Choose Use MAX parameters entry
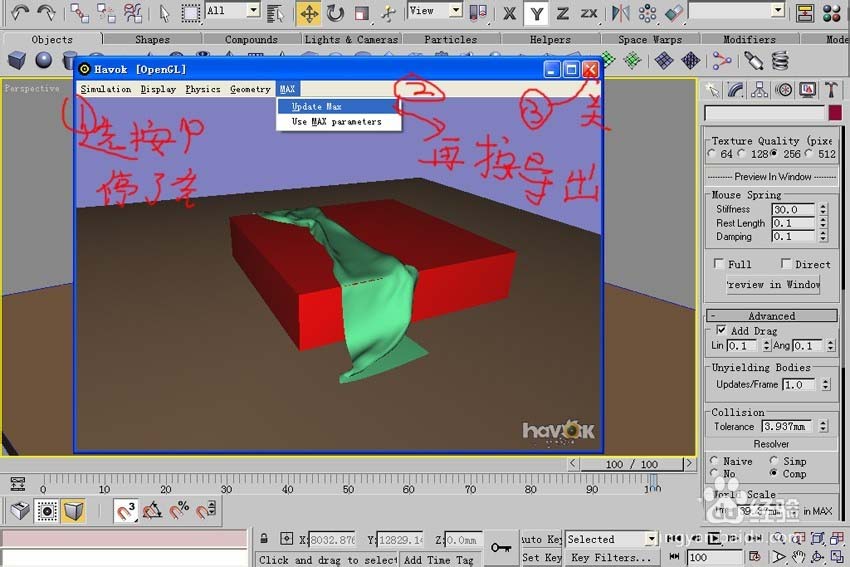Viewport: 850px width, 567px height. pyautogui.click(x=338, y=121)
